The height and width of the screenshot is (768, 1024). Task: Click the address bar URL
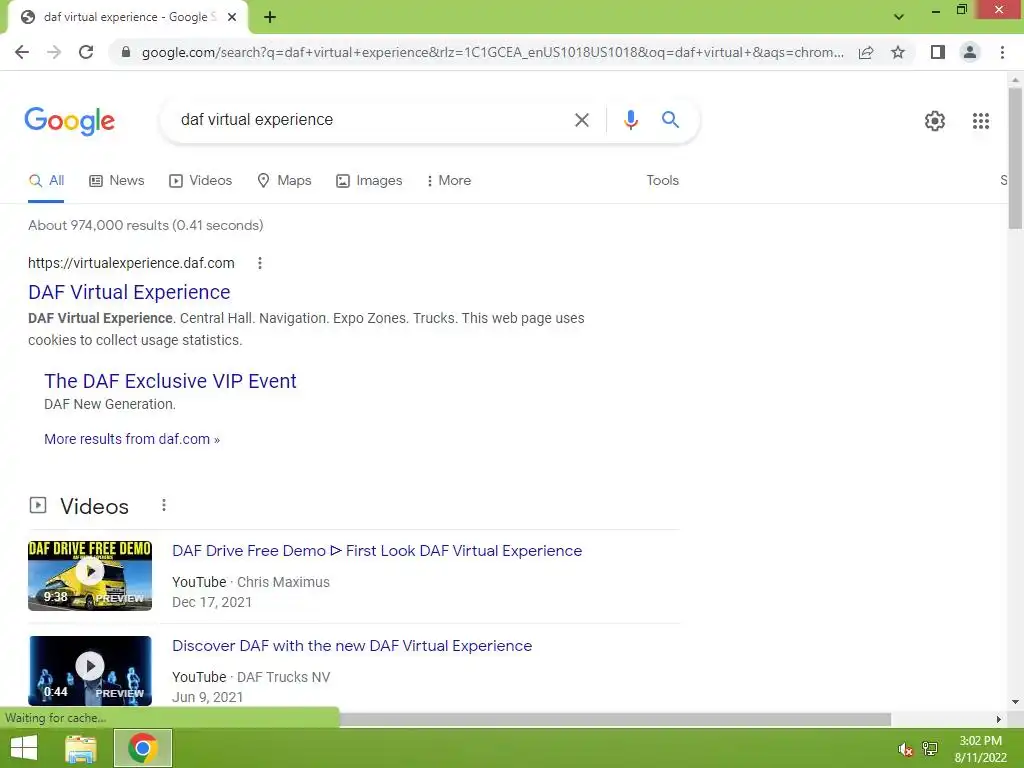tap(492, 52)
